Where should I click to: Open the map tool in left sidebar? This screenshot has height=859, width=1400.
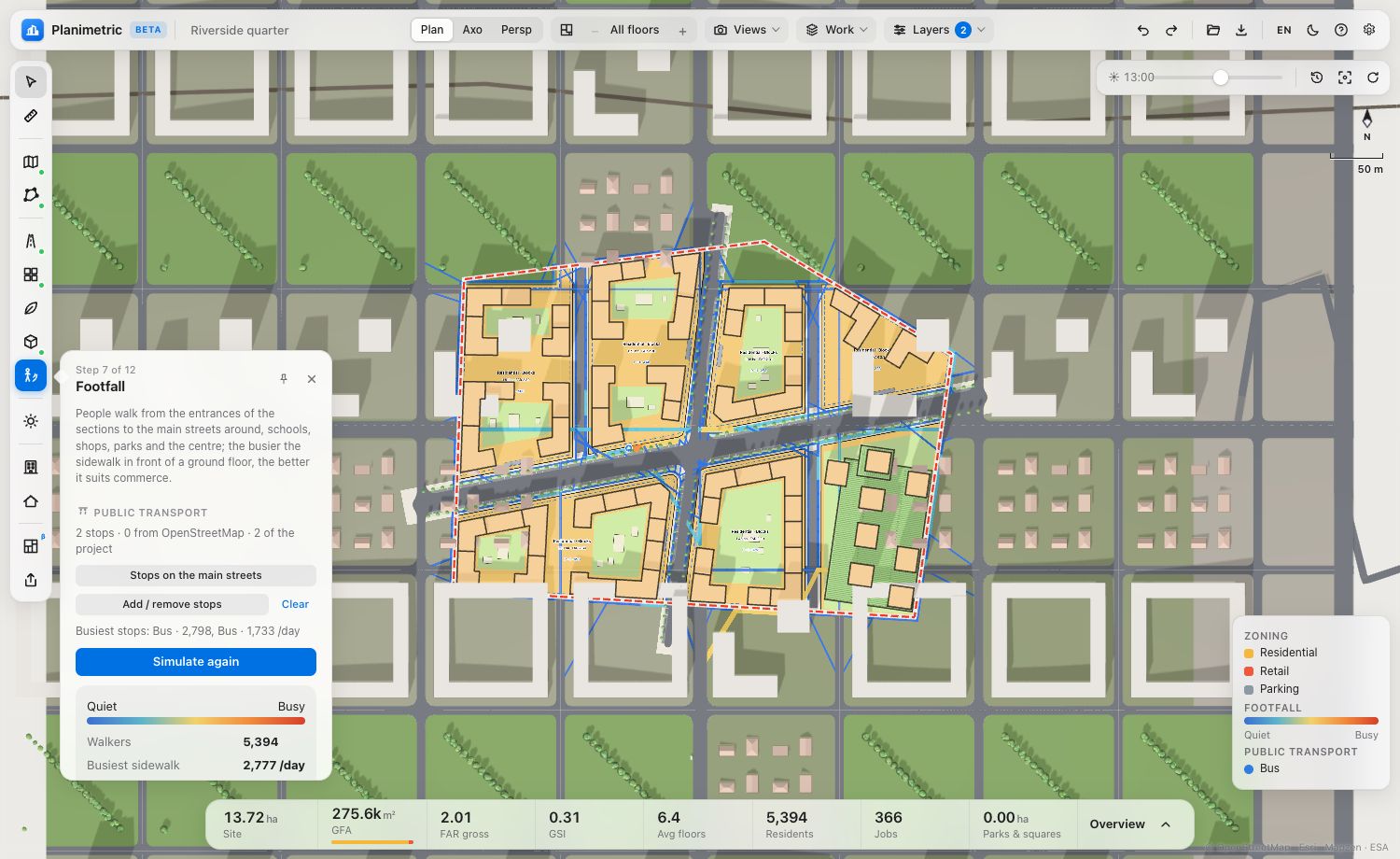pyautogui.click(x=31, y=162)
